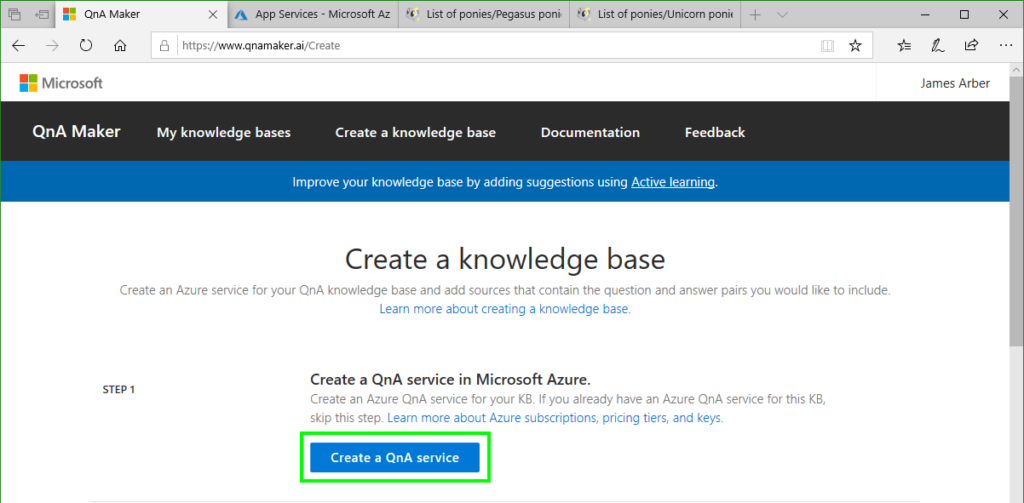The height and width of the screenshot is (503, 1024).
Task: Click the forward navigation arrow
Action: 53,46
